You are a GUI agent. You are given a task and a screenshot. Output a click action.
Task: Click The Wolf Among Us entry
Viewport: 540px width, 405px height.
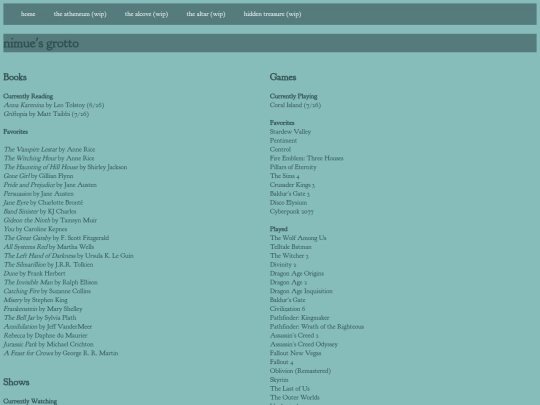(x=298, y=238)
